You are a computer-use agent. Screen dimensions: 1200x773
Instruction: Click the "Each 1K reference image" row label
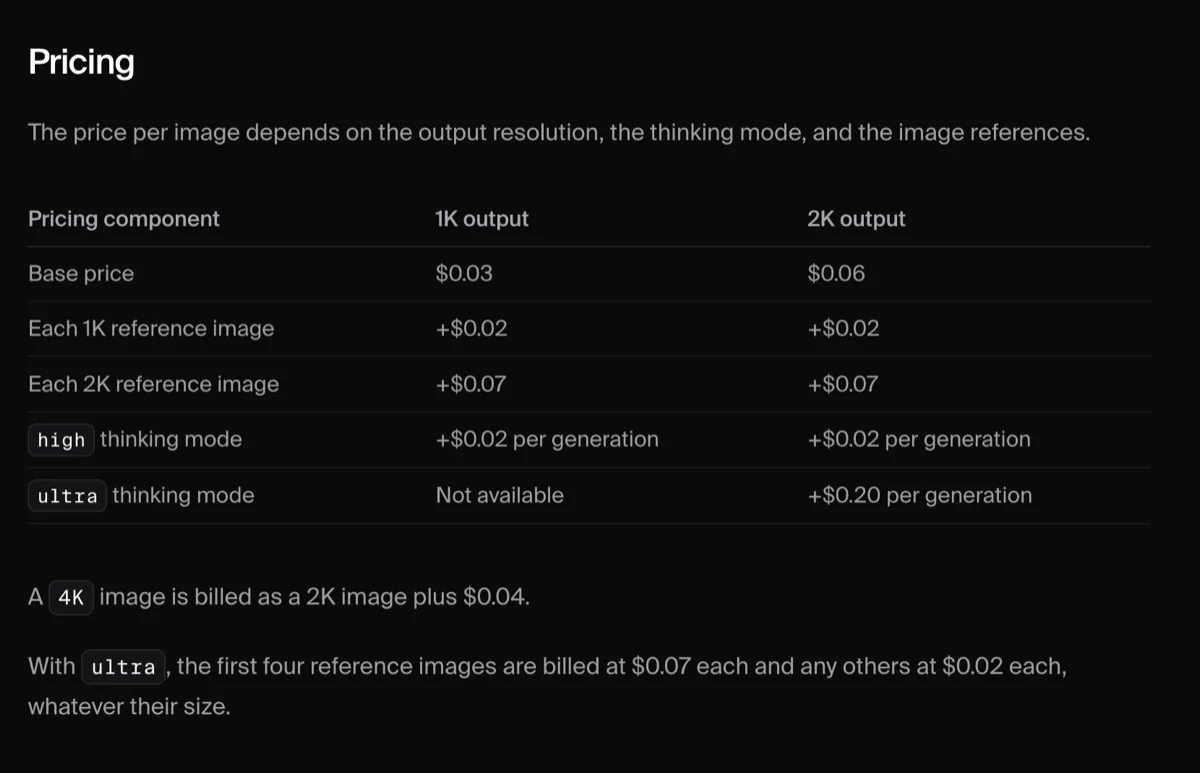pos(151,329)
